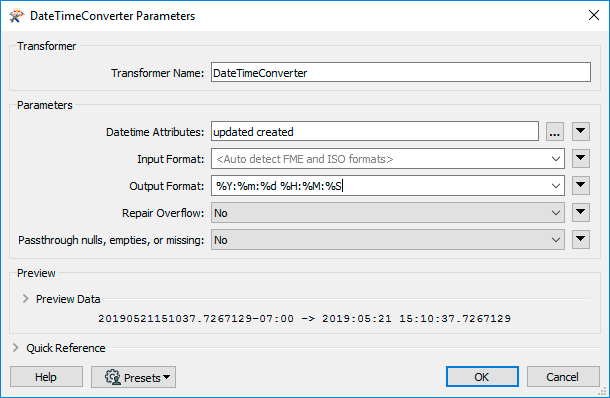Confirm with the OK button
Viewport: 610px width, 398px height.
click(482, 377)
